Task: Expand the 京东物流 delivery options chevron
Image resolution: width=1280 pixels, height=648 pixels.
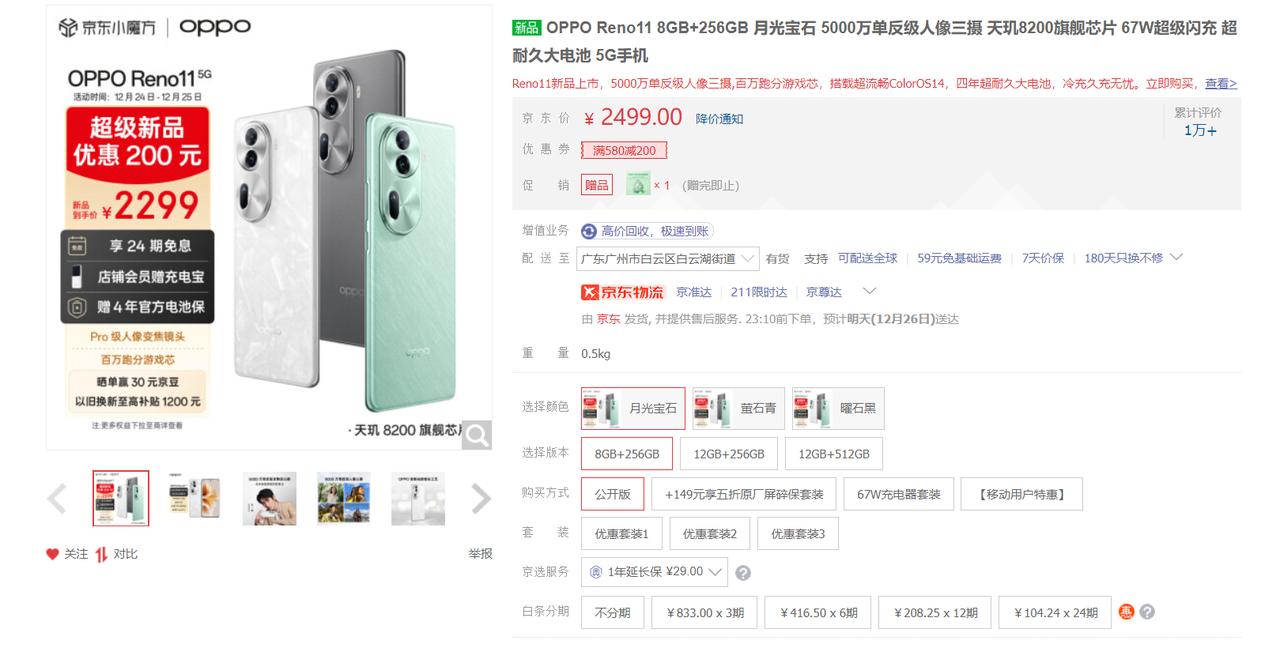Action: point(869,291)
